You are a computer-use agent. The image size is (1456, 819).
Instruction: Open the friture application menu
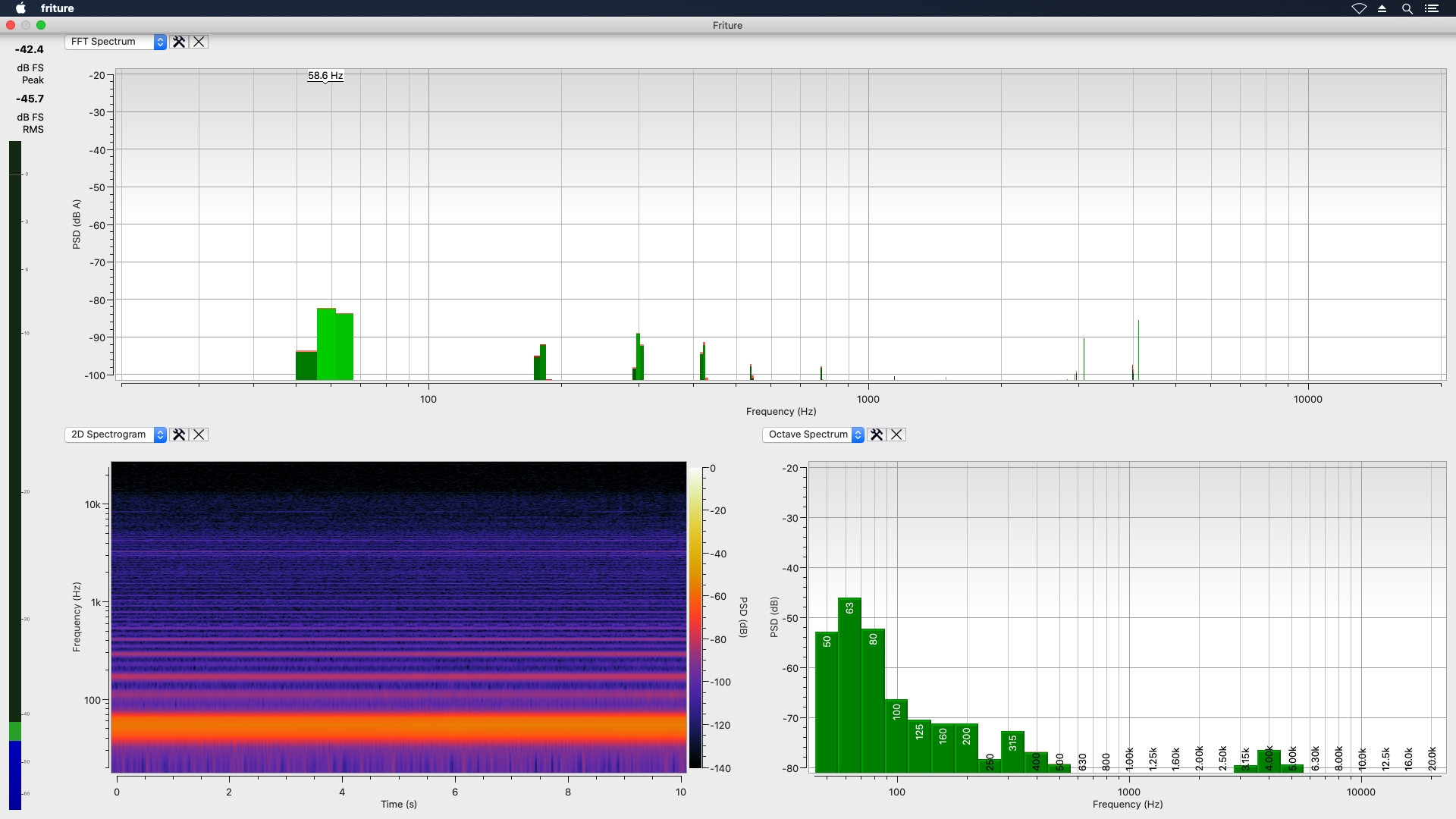point(58,8)
